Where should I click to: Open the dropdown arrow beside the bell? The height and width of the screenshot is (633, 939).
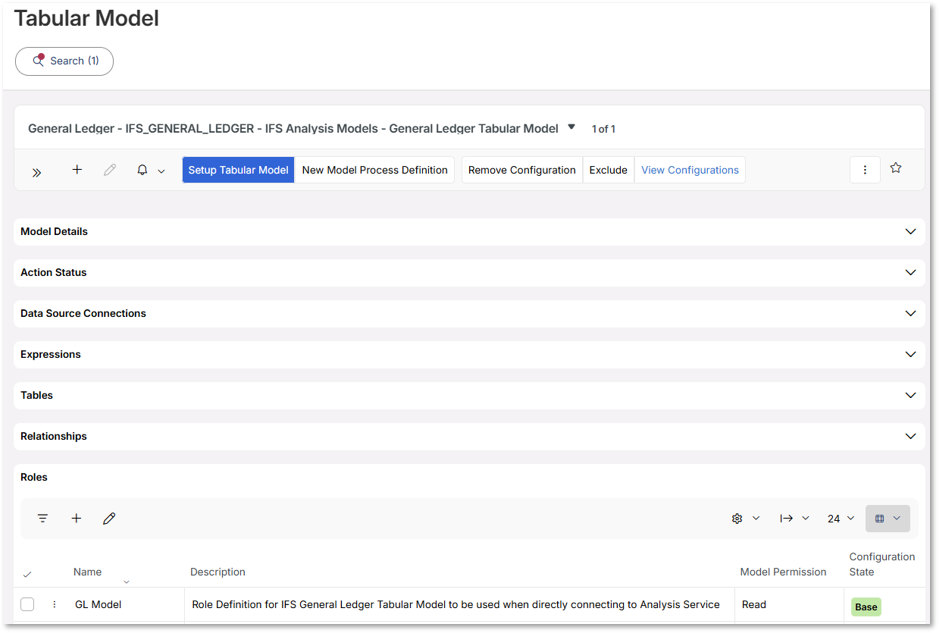tap(161, 171)
